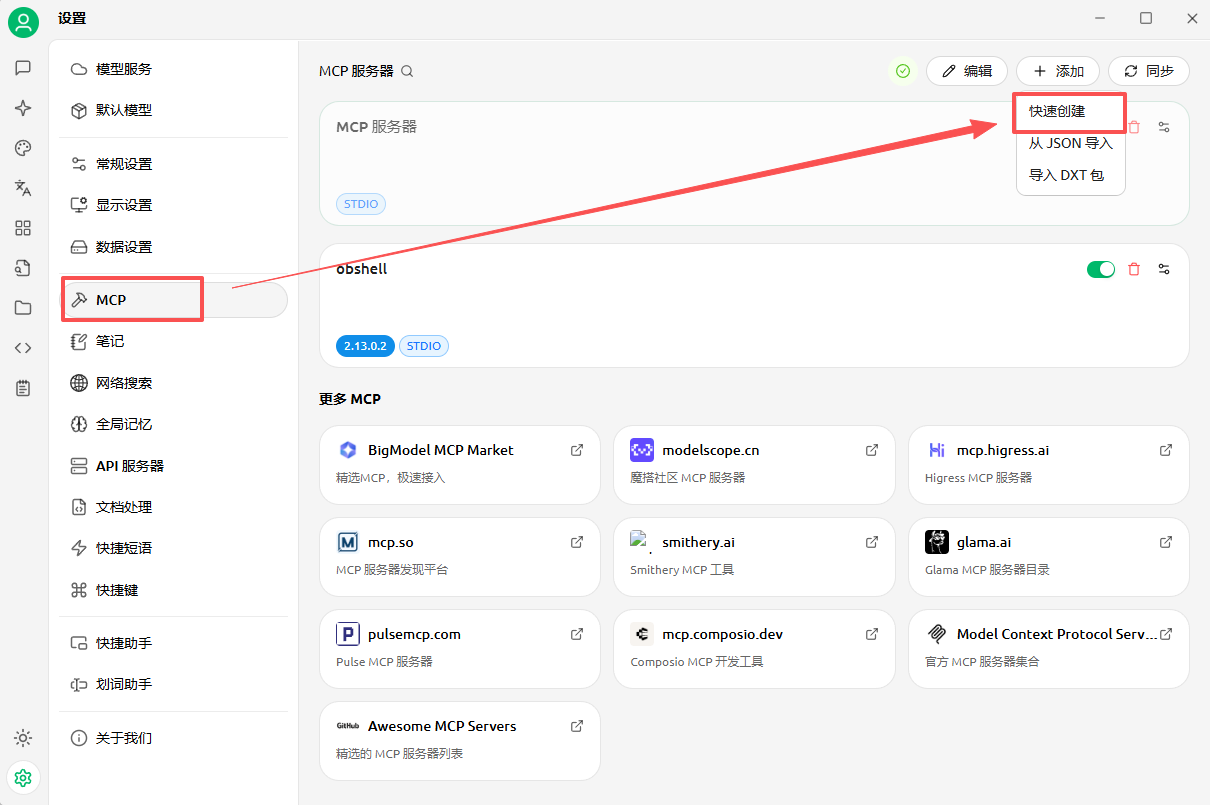The height and width of the screenshot is (805, 1210).
Task: Choose 导入 DXT 包 menu entry
Action: coord(1066,175)
